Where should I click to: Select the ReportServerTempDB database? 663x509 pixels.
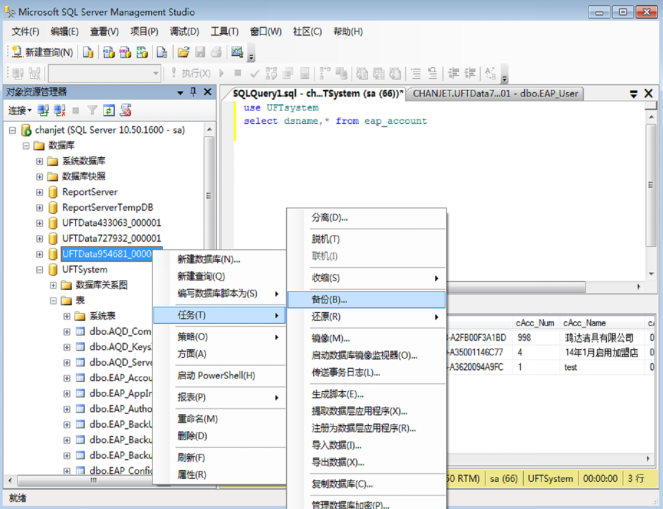tap(107, 208)
